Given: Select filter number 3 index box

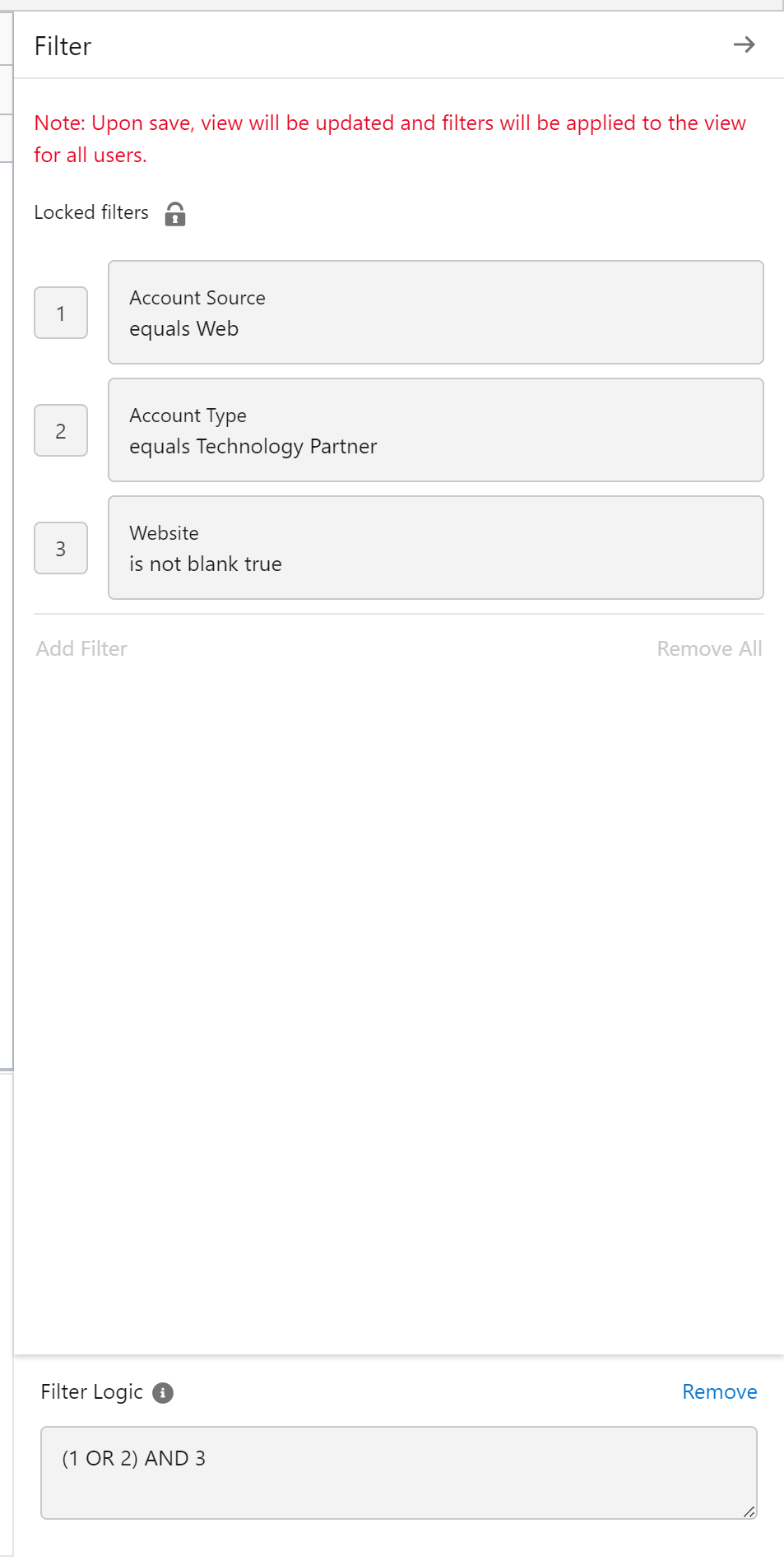Looking at the screenshot, I should click(61, 548).
